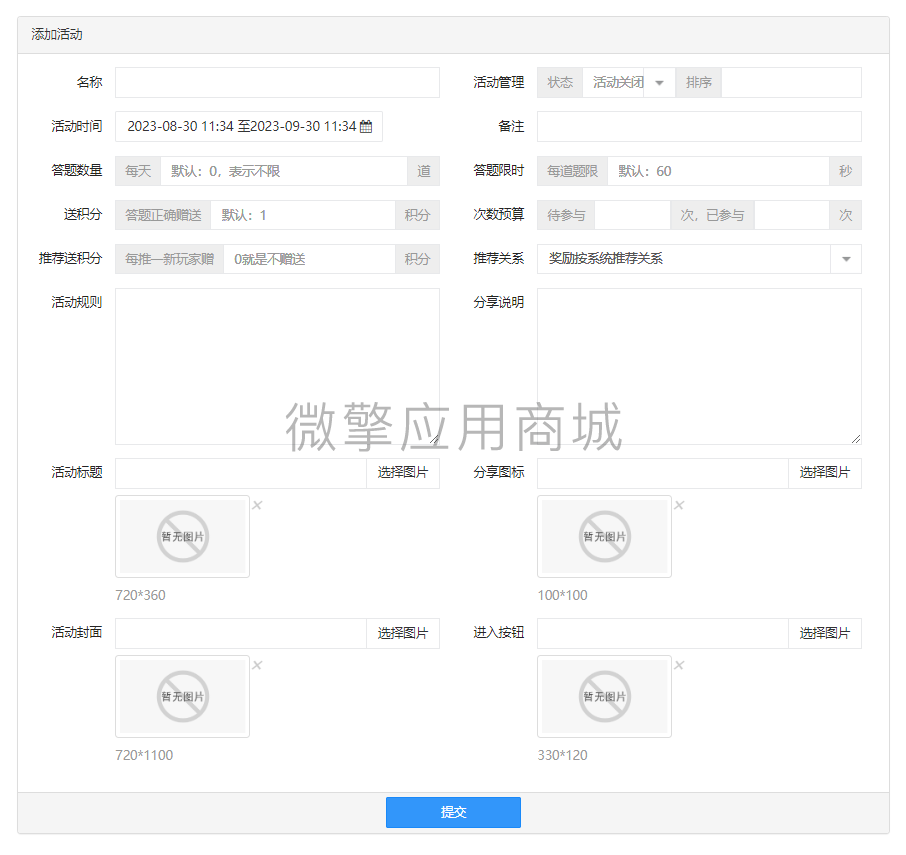
Task: Click the 每道题限 addon label
Action: 573,171
